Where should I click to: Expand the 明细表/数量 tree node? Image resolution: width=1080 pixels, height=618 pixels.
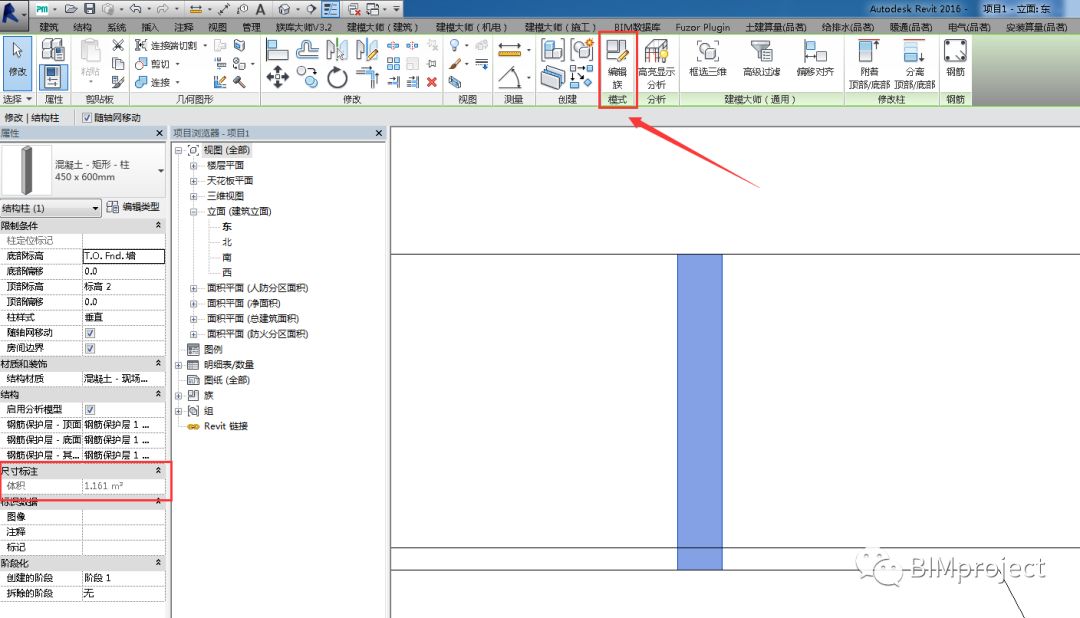[x=178, y=365]
